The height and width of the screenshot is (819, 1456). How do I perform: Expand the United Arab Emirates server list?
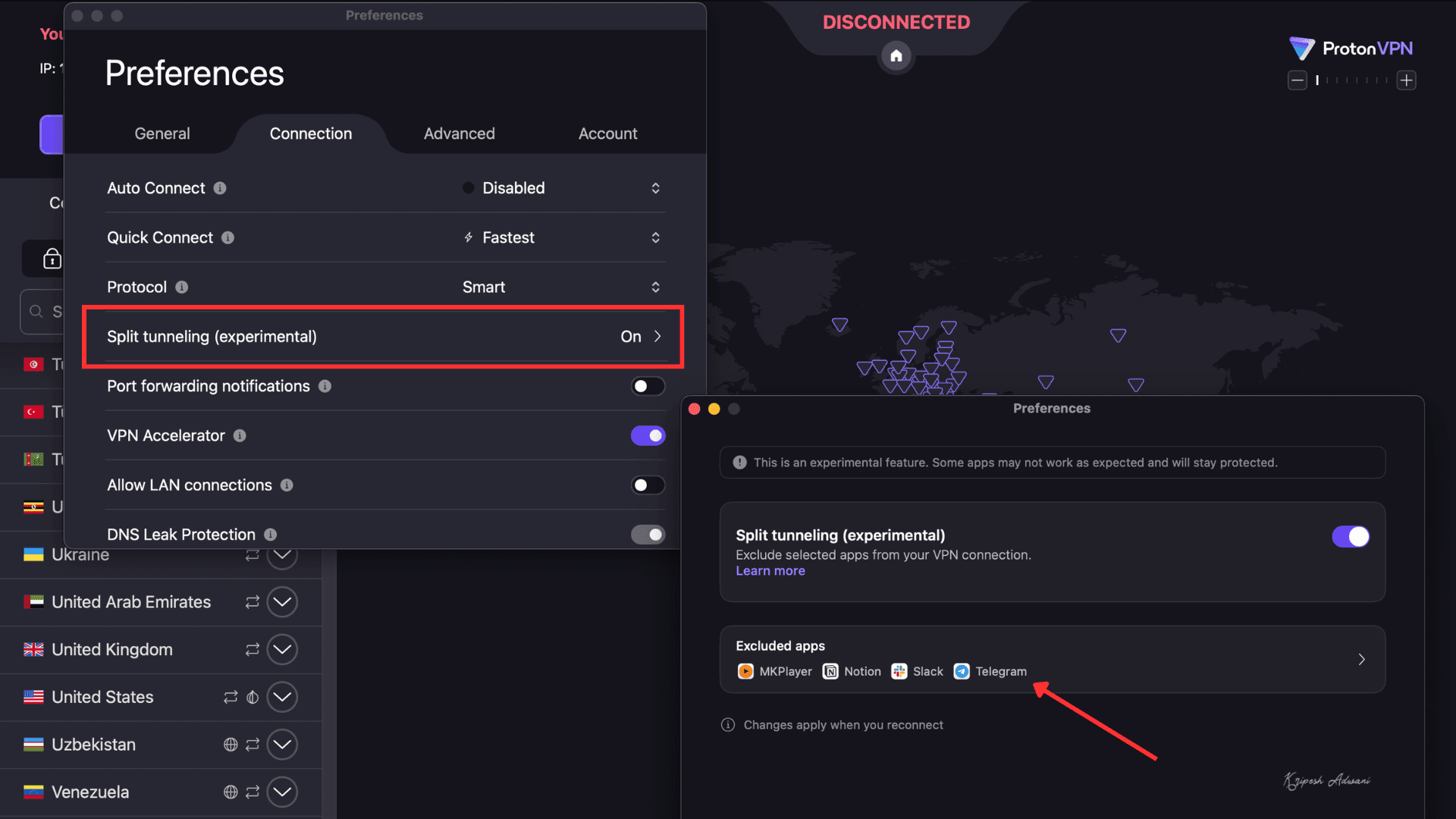click(282, 602)
